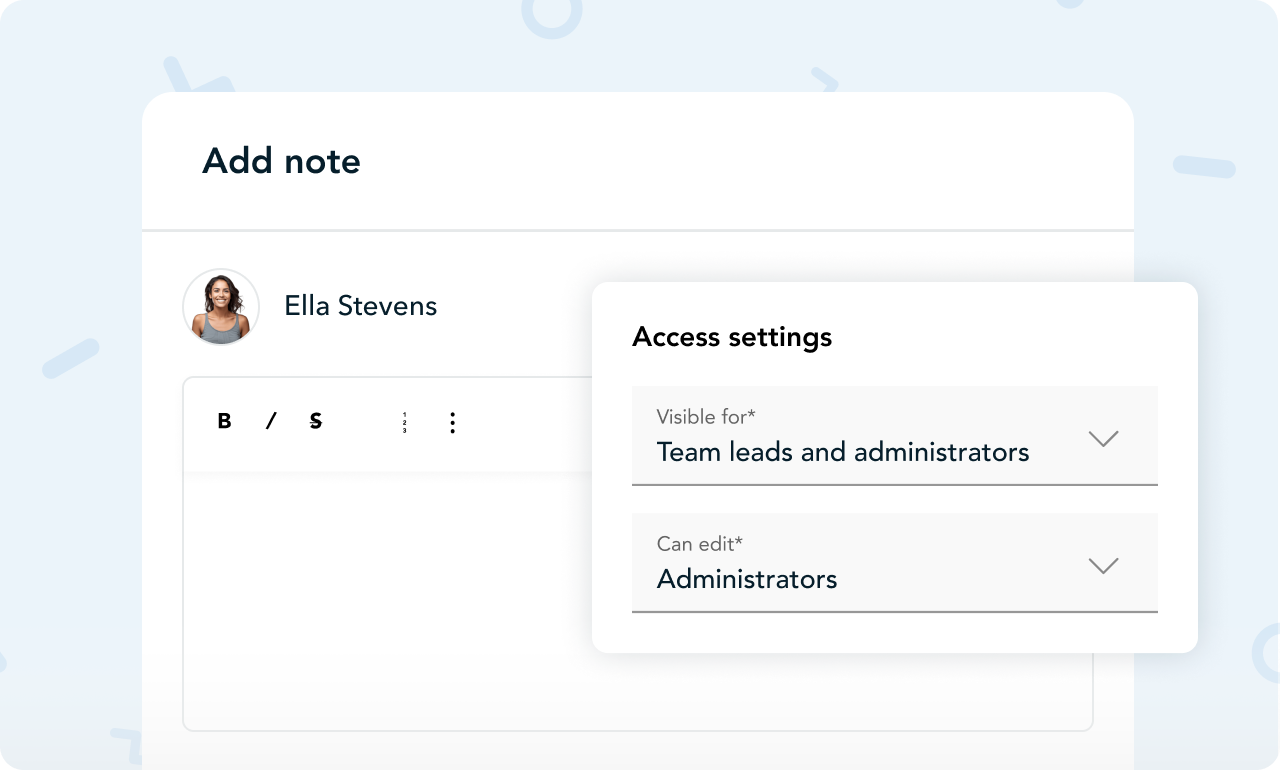
Task: Select the 'Team leads and administrators' value
Action: [842, 452]
